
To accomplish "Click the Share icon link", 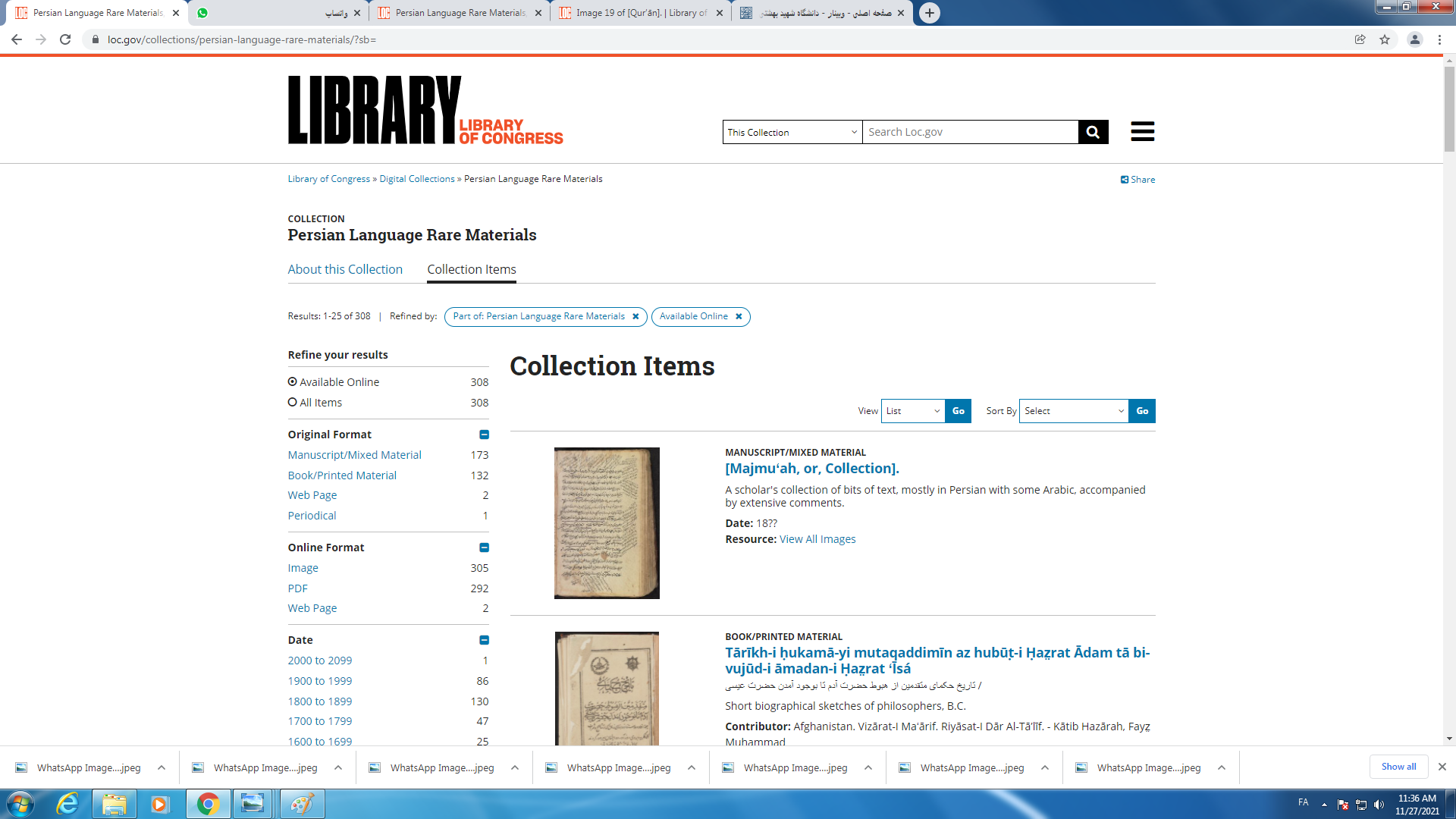I will point(1137,180).
